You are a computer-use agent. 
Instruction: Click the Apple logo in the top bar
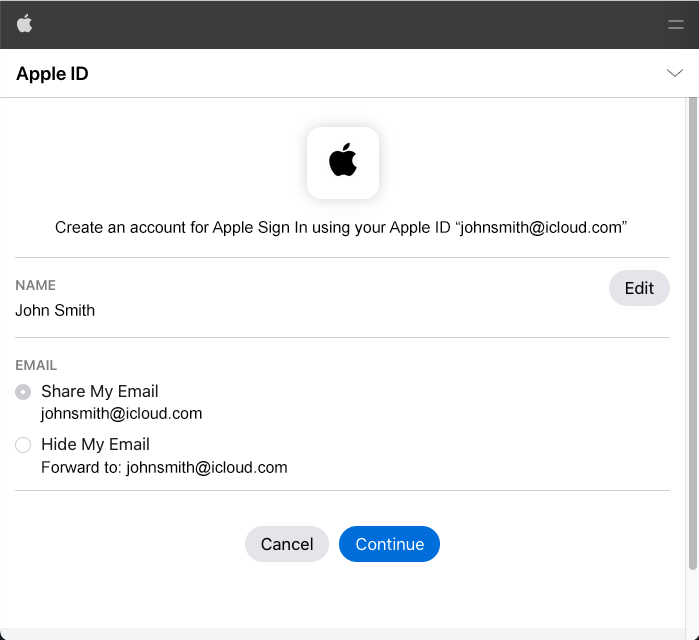pyautogui.click(x=25, y=23)
